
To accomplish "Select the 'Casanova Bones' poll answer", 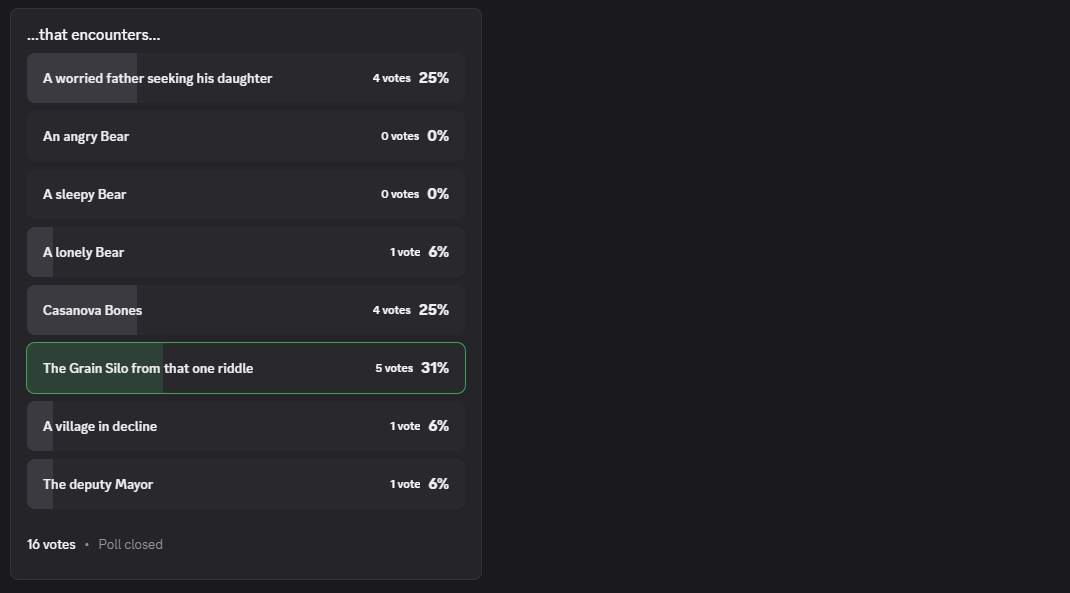I will click(92, 310).
